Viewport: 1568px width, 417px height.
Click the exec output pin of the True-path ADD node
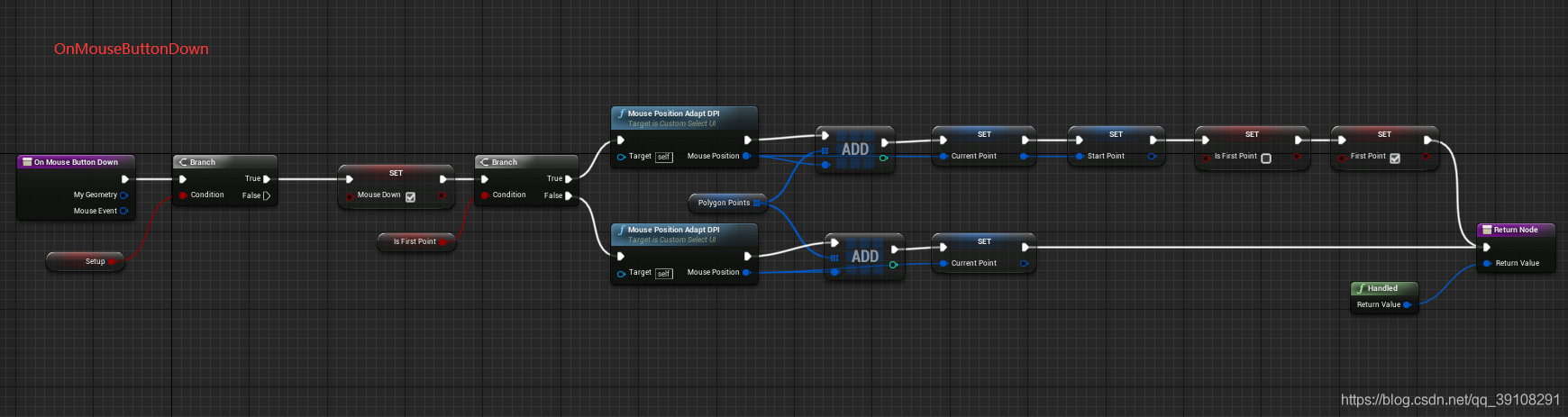pos(885,142)
